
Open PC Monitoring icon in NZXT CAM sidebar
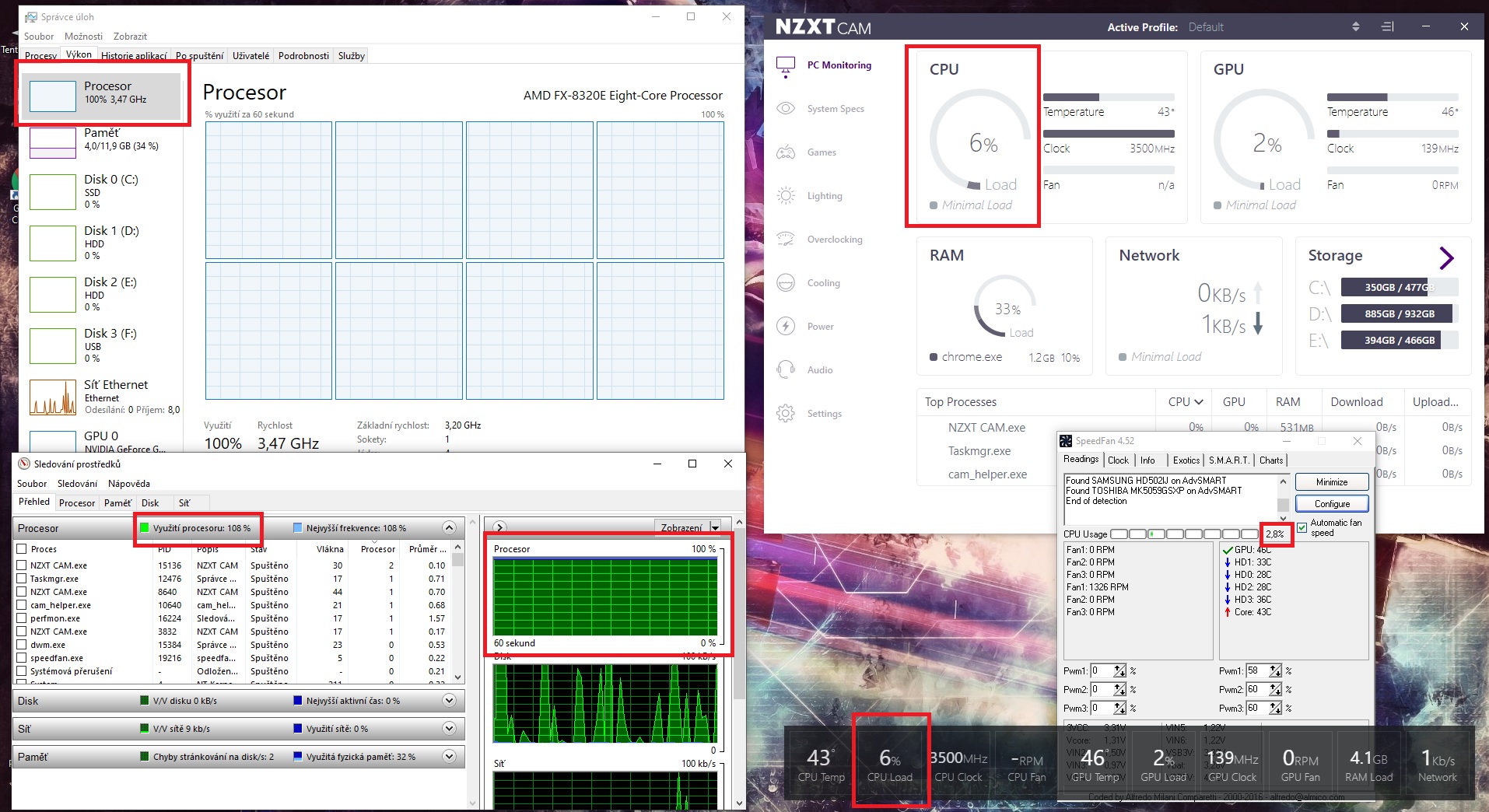pyautogui.click(x=786, y=66)
